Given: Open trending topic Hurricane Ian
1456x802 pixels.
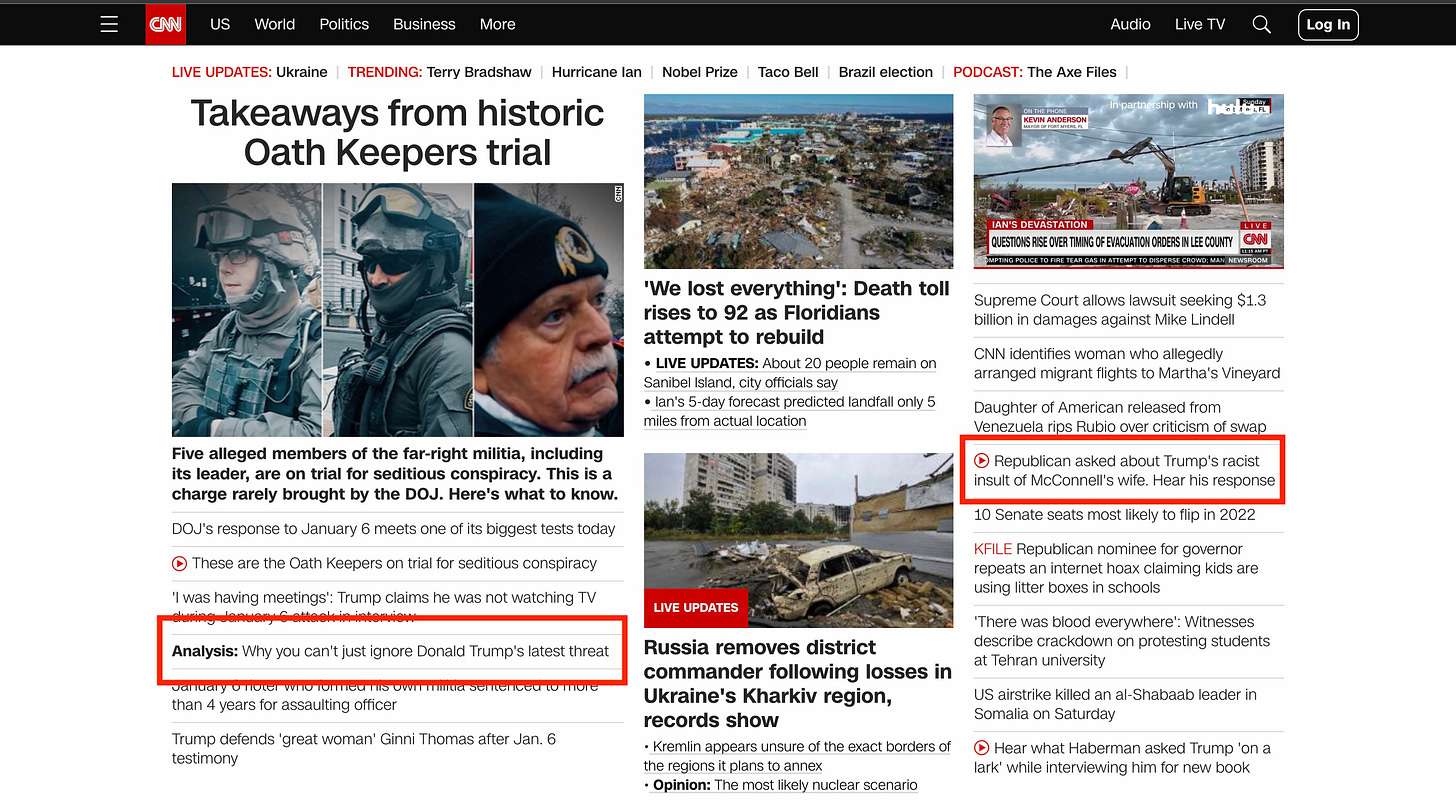Looking at the screenshot, I should (597, 72).
